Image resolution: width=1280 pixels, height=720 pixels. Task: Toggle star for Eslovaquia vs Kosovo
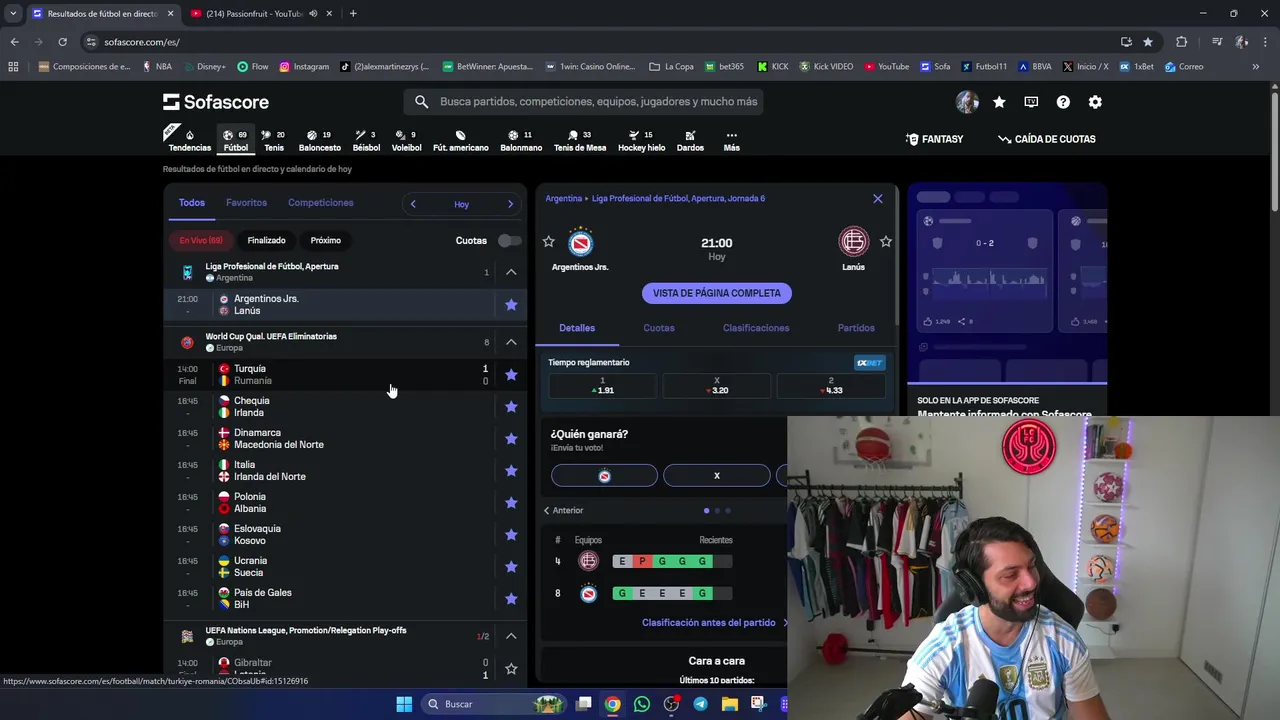pos(511,535)
